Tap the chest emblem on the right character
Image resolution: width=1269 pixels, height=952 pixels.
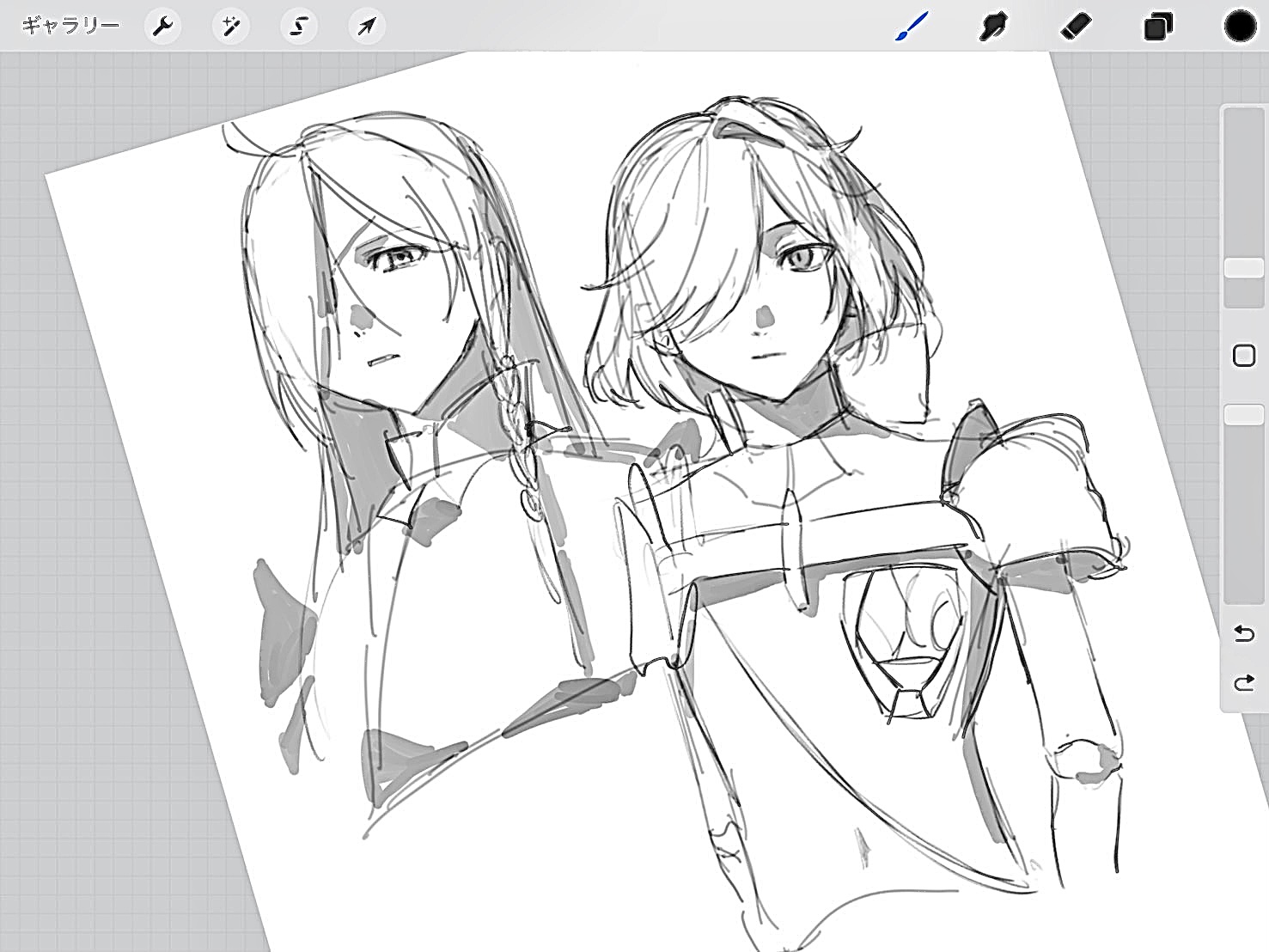click(902, 636)
